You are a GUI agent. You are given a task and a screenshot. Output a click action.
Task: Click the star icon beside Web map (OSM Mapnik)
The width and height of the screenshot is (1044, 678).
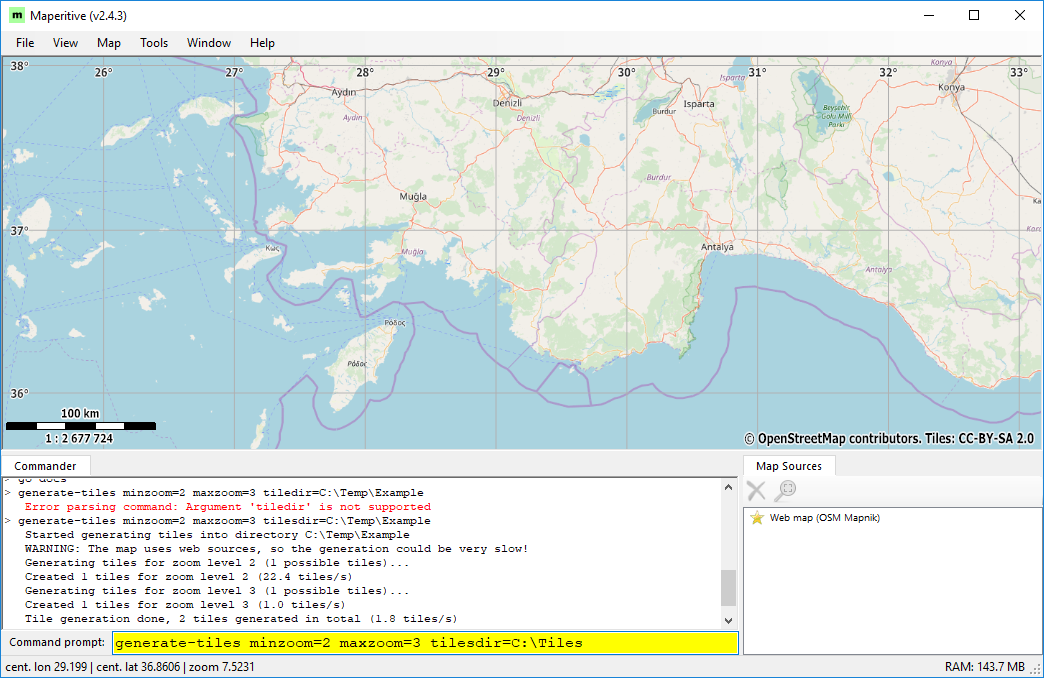point(760,517)
